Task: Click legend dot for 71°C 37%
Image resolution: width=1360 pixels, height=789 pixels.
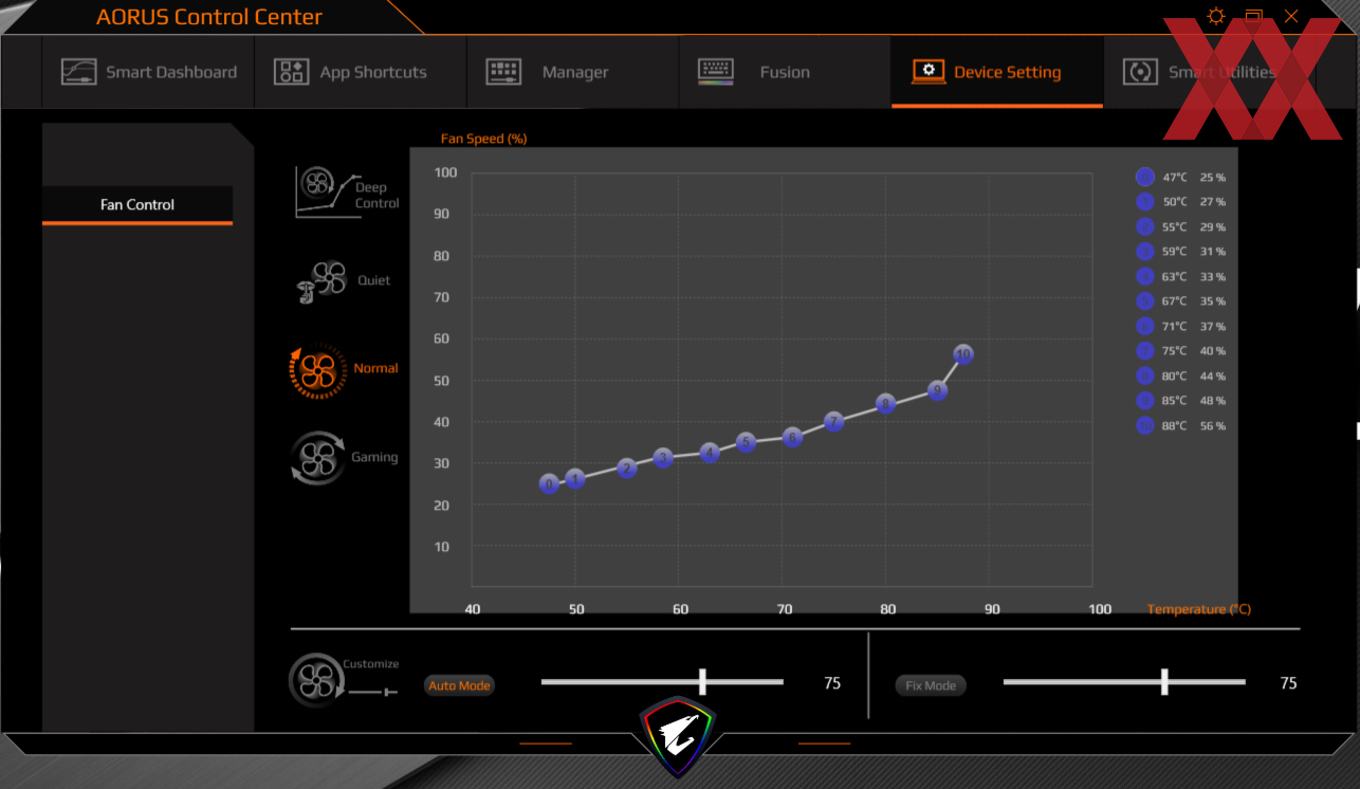Action: (x=1145, y=326)
